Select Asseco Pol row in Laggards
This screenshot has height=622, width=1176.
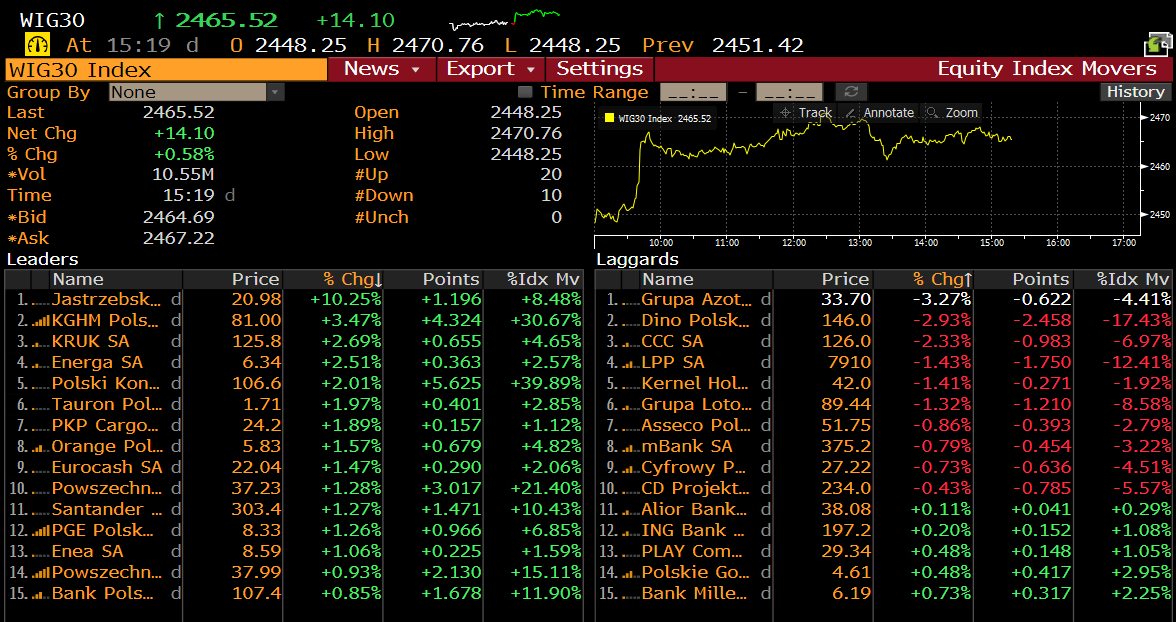(x=884, y=425)
